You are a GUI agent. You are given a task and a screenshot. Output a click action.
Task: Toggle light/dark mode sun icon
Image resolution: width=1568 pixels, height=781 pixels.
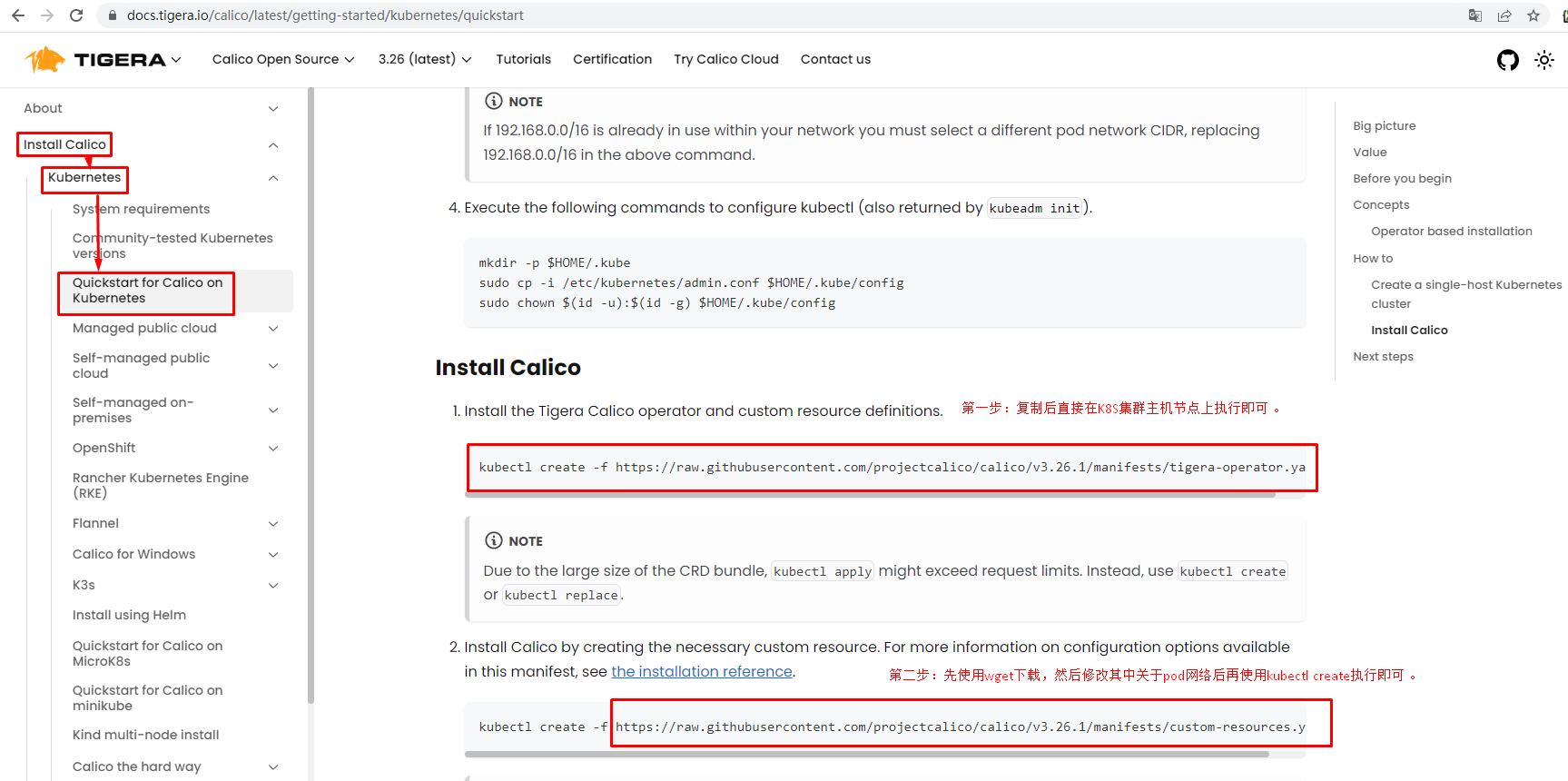pyautogui.click(x=1543, y=60)
